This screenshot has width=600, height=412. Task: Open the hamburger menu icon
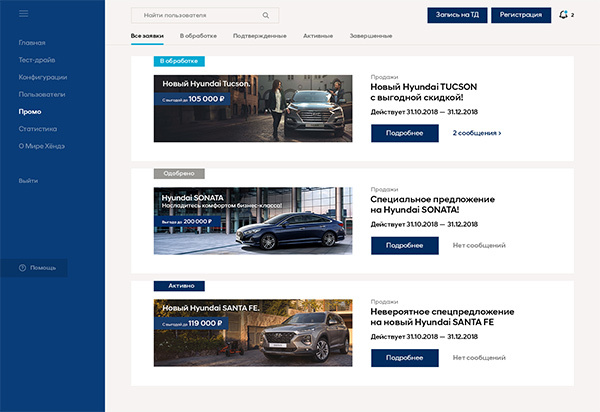click(x=23, y=14)
